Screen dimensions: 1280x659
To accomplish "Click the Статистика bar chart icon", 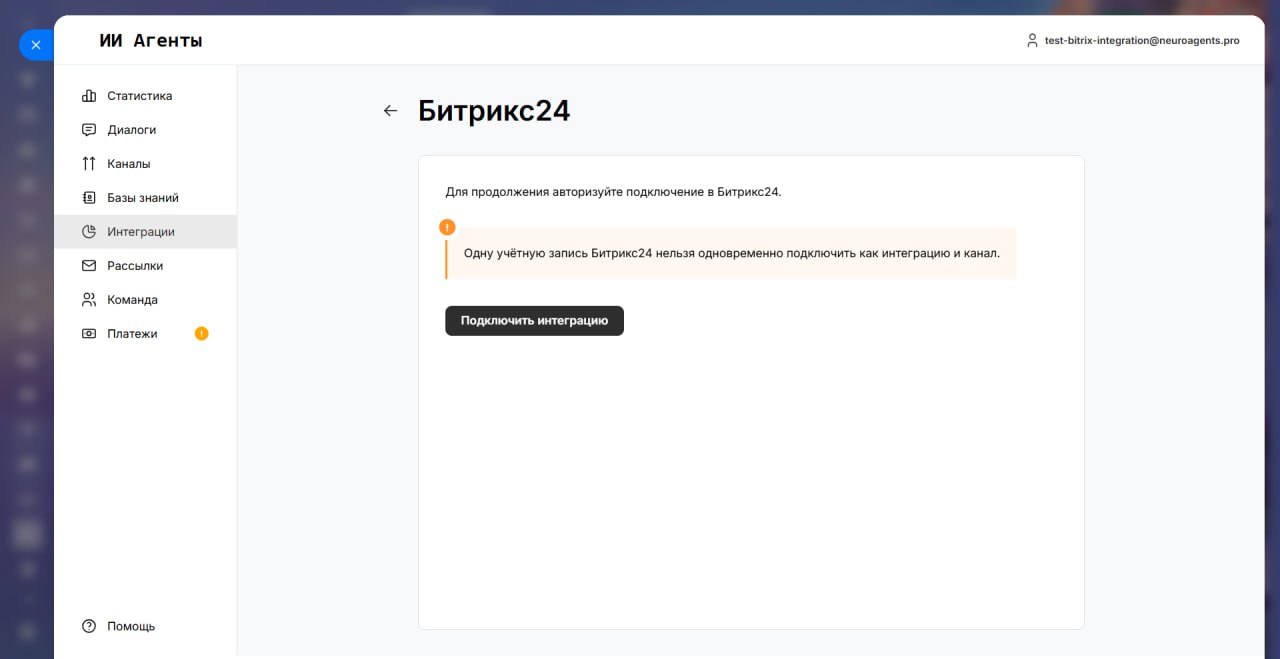I will [89, 96].
